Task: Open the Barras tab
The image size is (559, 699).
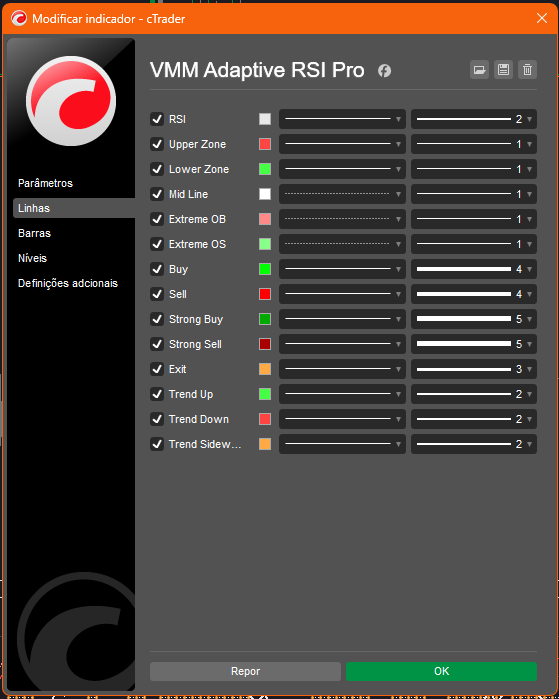Action: point(34,233)
